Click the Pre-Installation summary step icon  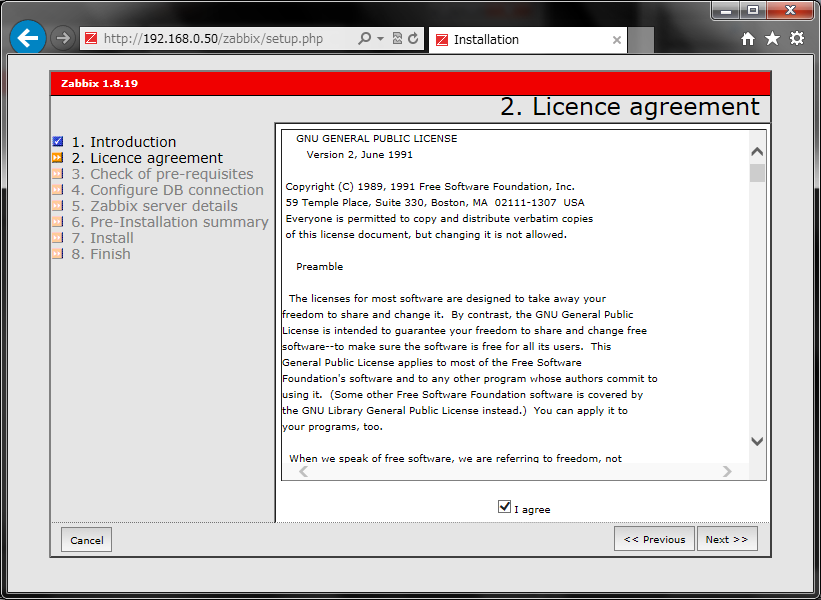click(x=58, y=221)
